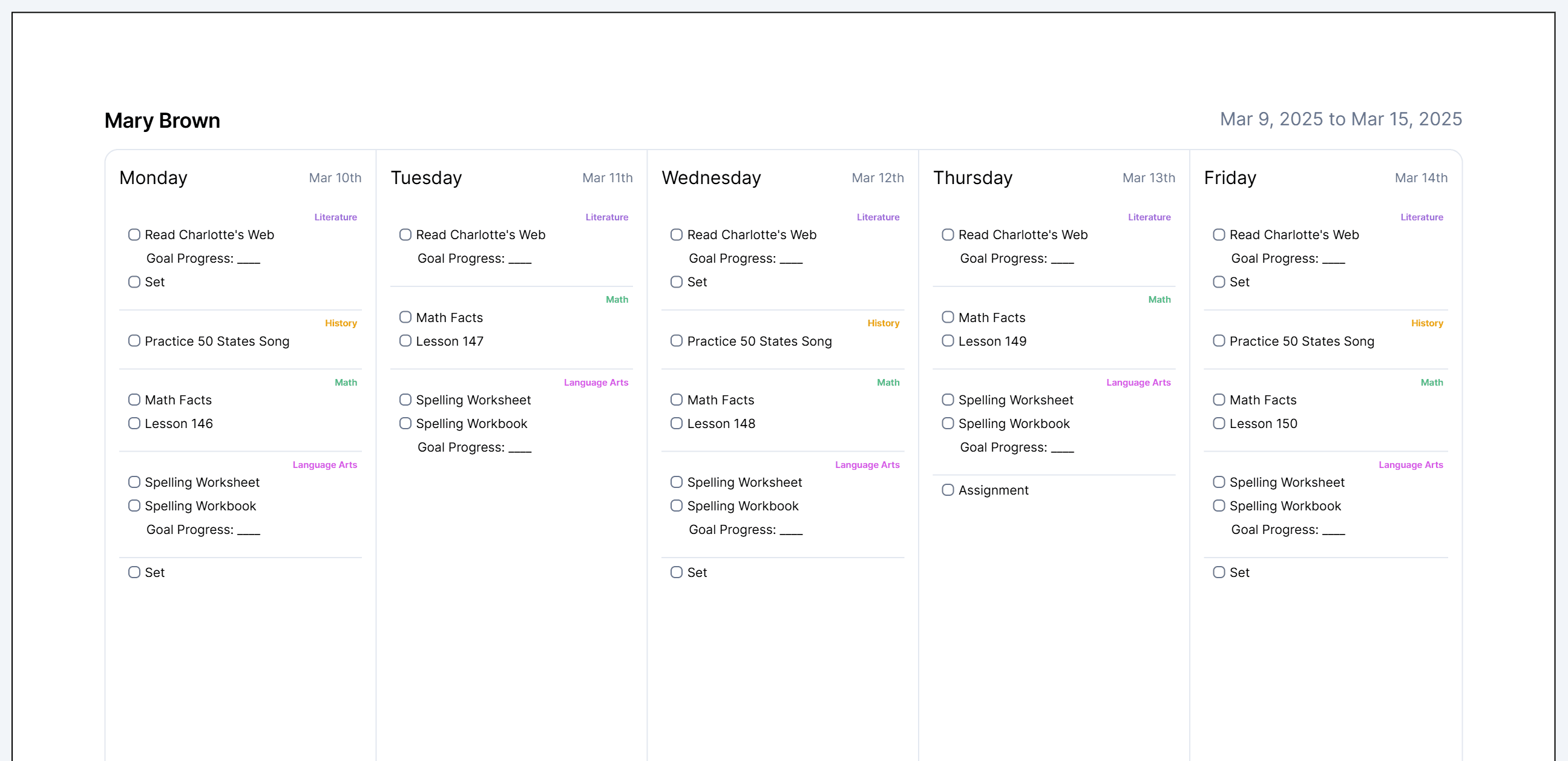Check the Lesson 146 checkbox
This screenshot has height=761, width=1568.
point(134,423)
